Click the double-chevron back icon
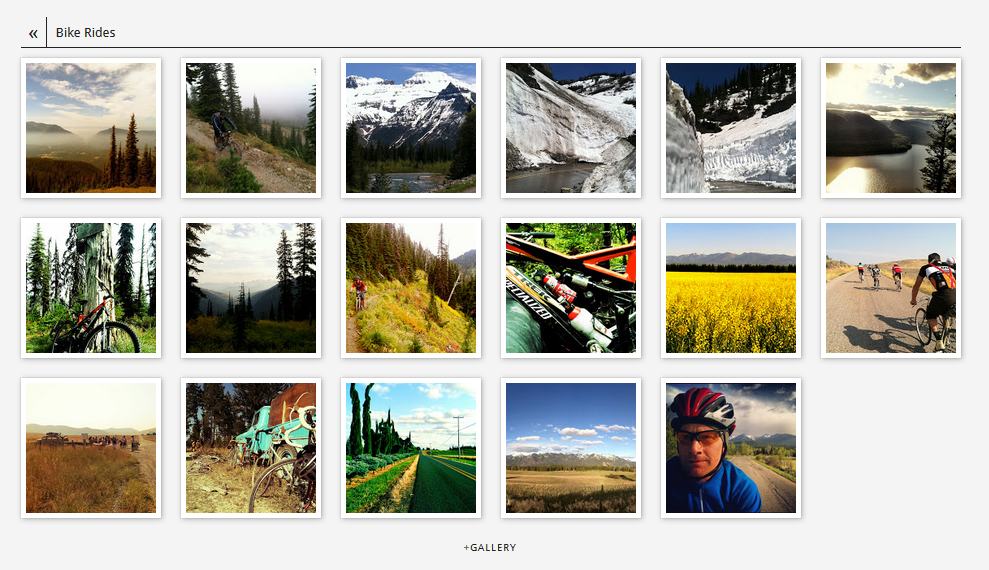Screen dimensions: 989x570 pos(33,33)
